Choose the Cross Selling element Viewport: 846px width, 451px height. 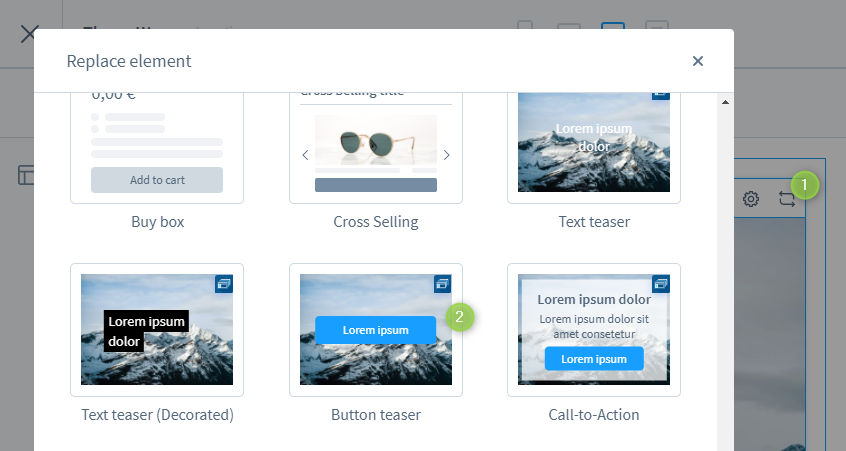coord(376,148)
